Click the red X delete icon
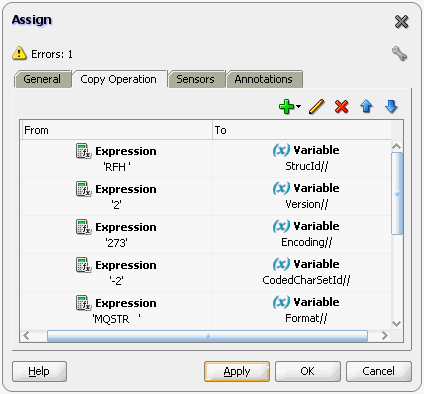Image resolution: width=424 pixels, height=394 pixels. 342,107
